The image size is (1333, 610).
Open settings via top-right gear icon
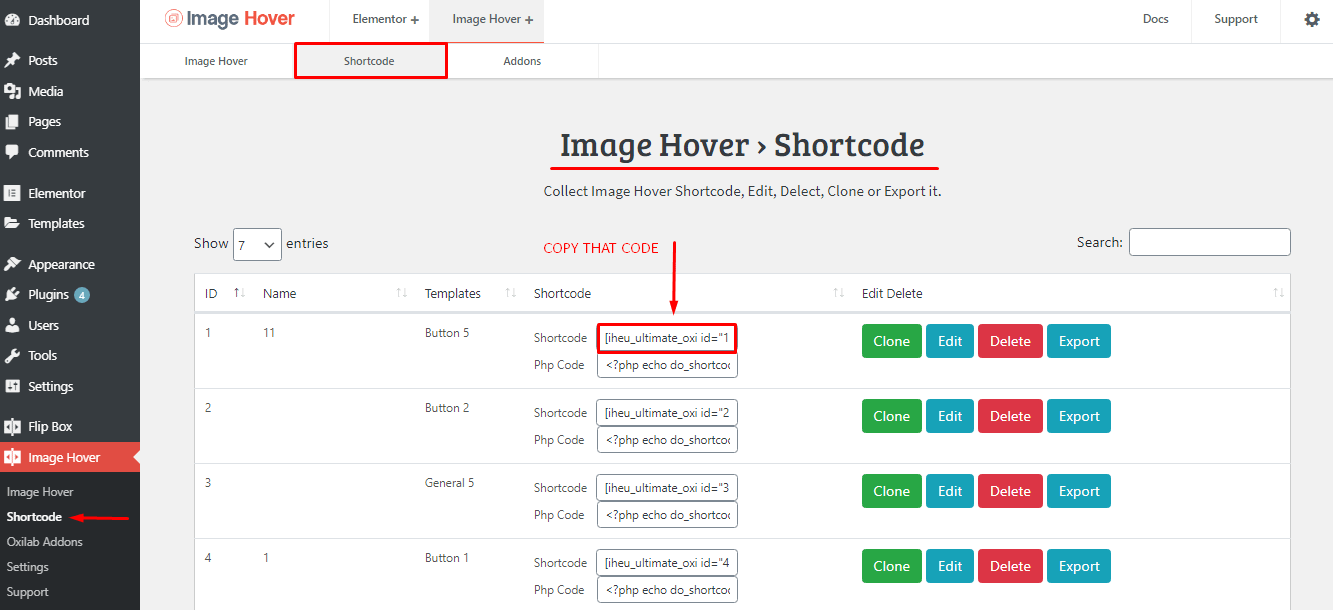pos(1312,19)
